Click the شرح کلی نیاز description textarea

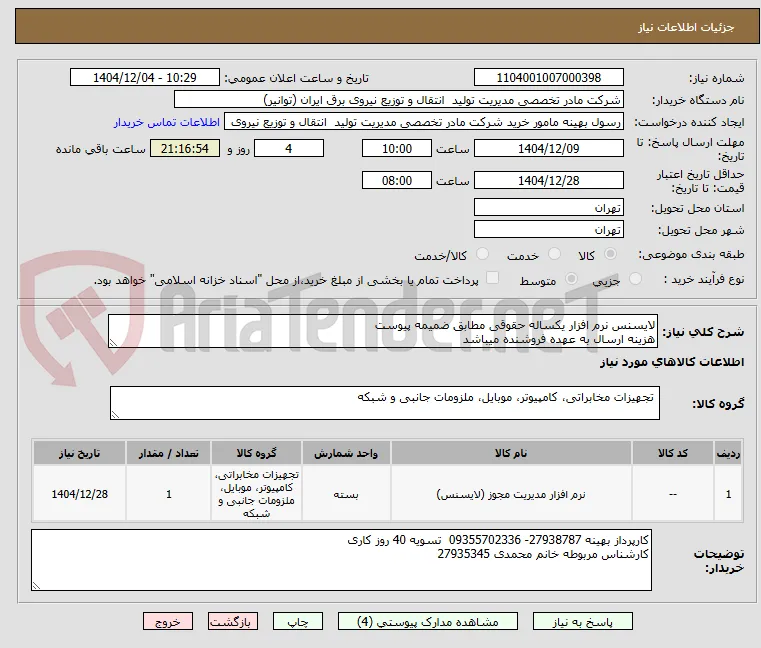383,332
